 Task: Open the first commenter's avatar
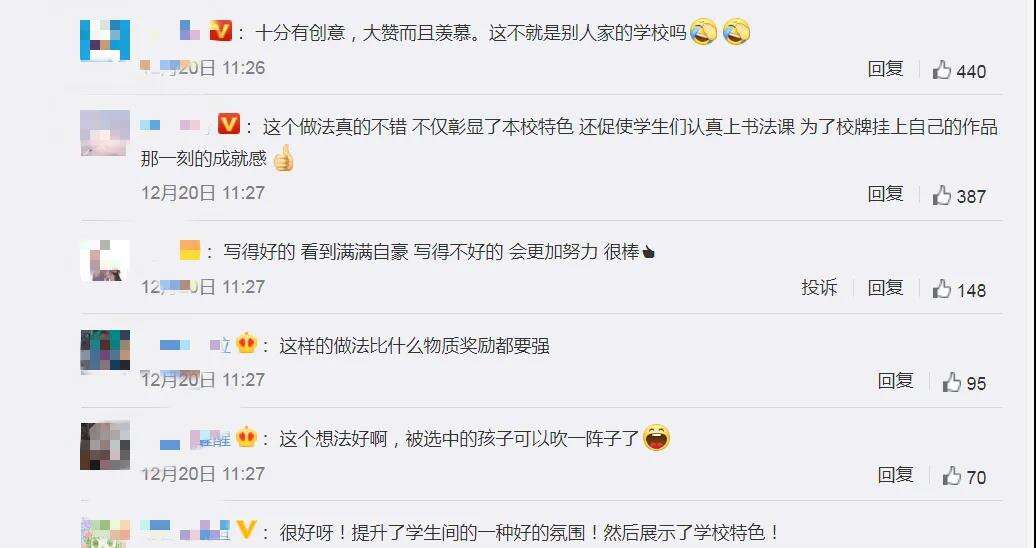[105, 40]
